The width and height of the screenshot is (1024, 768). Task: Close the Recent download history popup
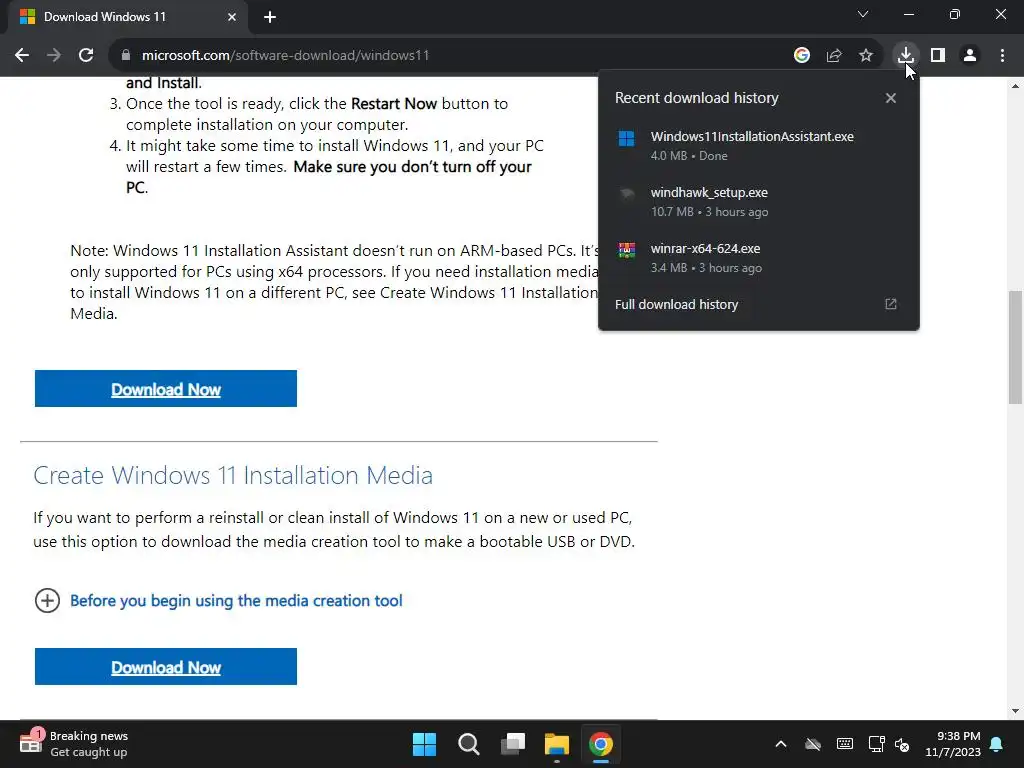[891, 98]
